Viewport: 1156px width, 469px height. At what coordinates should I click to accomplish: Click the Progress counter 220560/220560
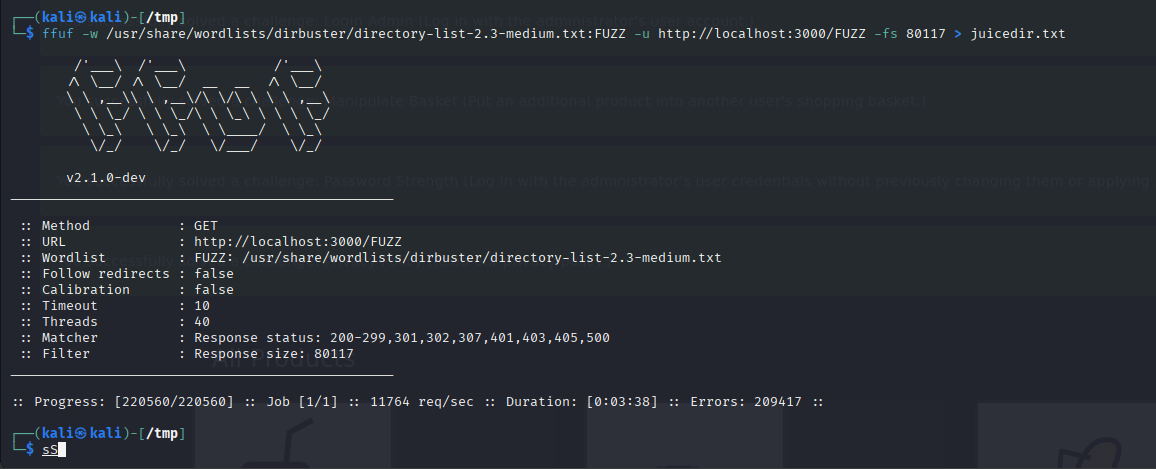click(174, 402)
